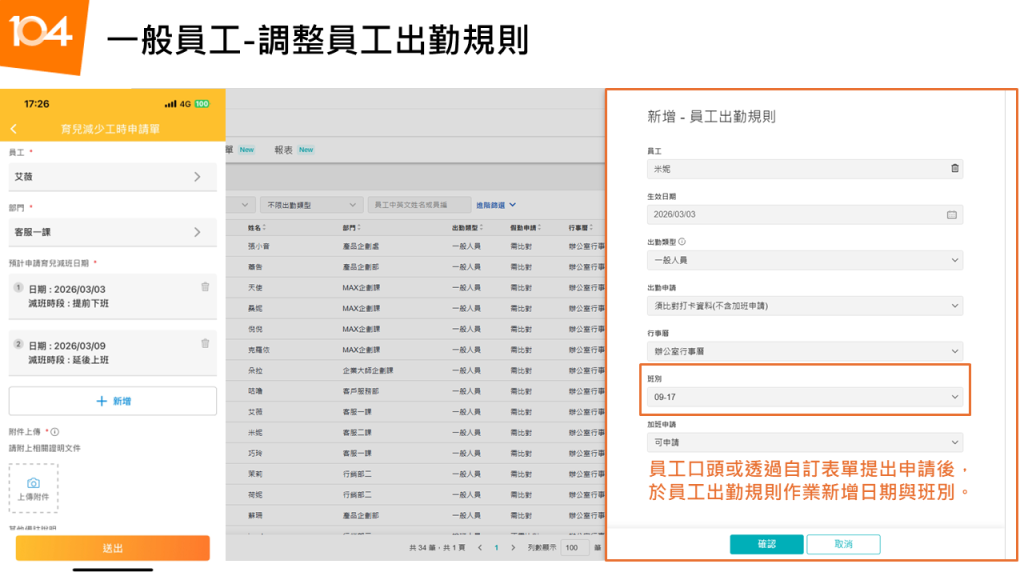Image resolution: width=1024 pixels, height=576 pixels.
Task: Tap the 新增 button to add date
Action: pos(113,401)
